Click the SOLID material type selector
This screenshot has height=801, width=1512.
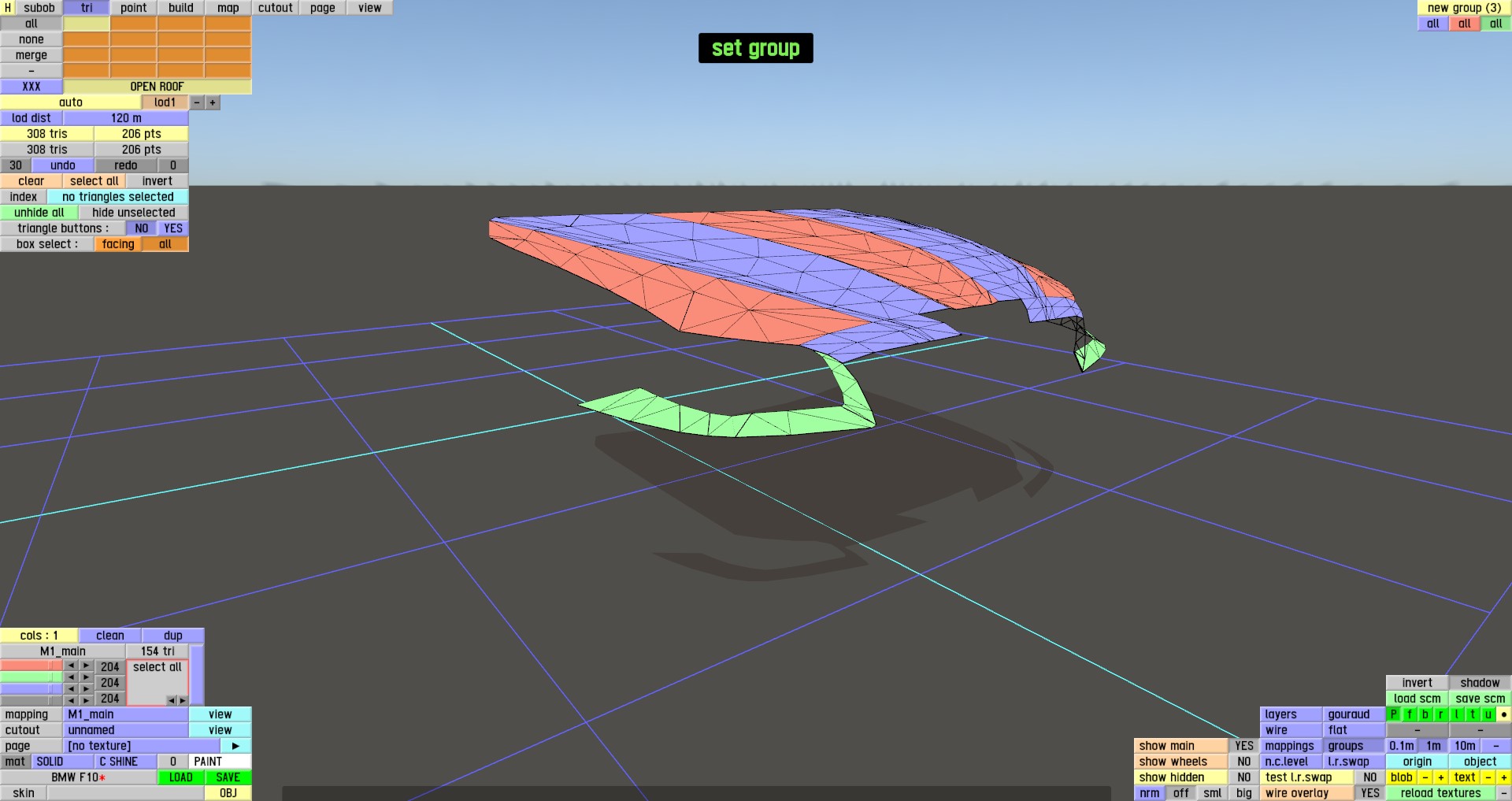point(63,762)
